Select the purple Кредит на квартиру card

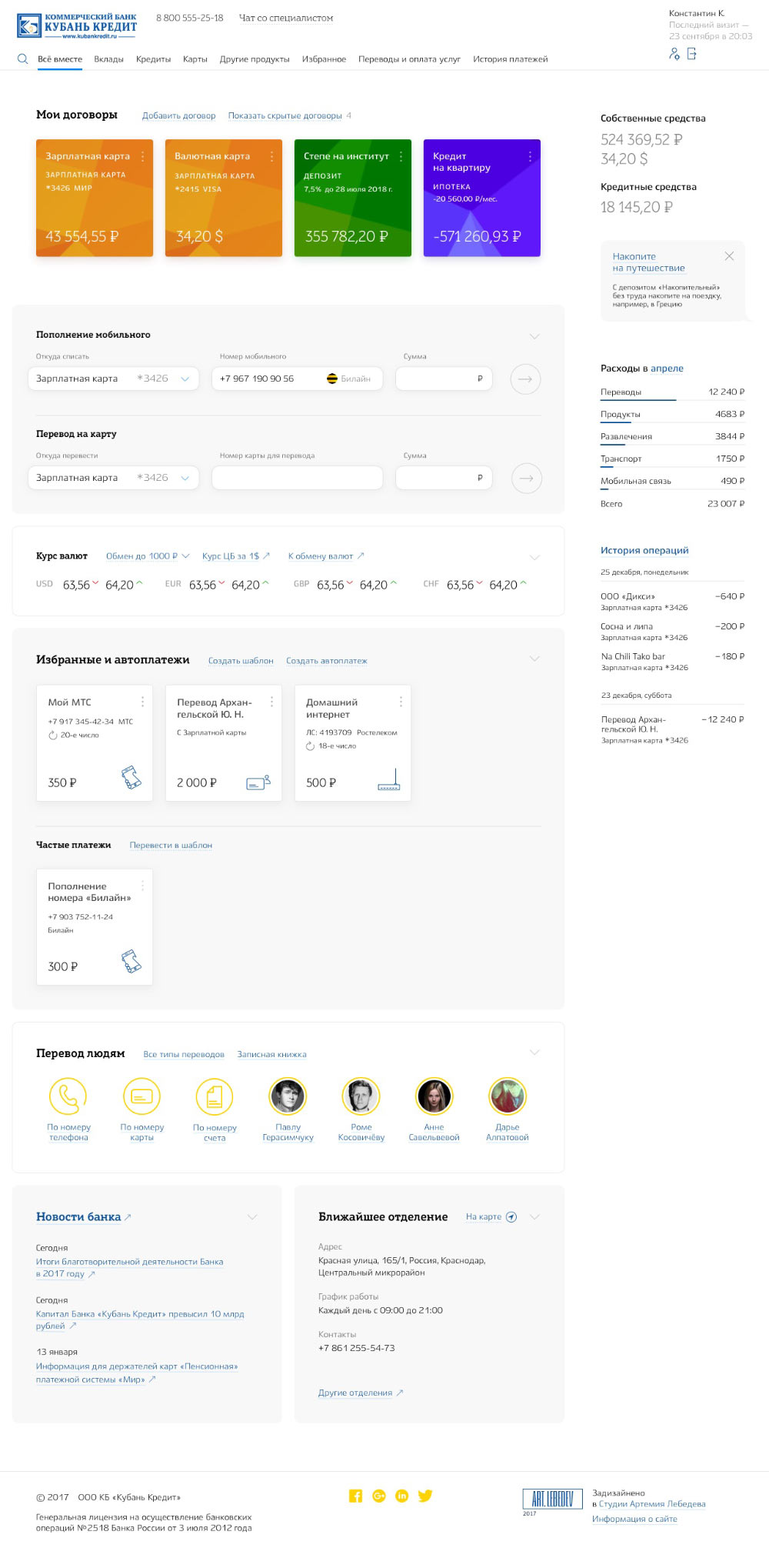coord(481,199)
